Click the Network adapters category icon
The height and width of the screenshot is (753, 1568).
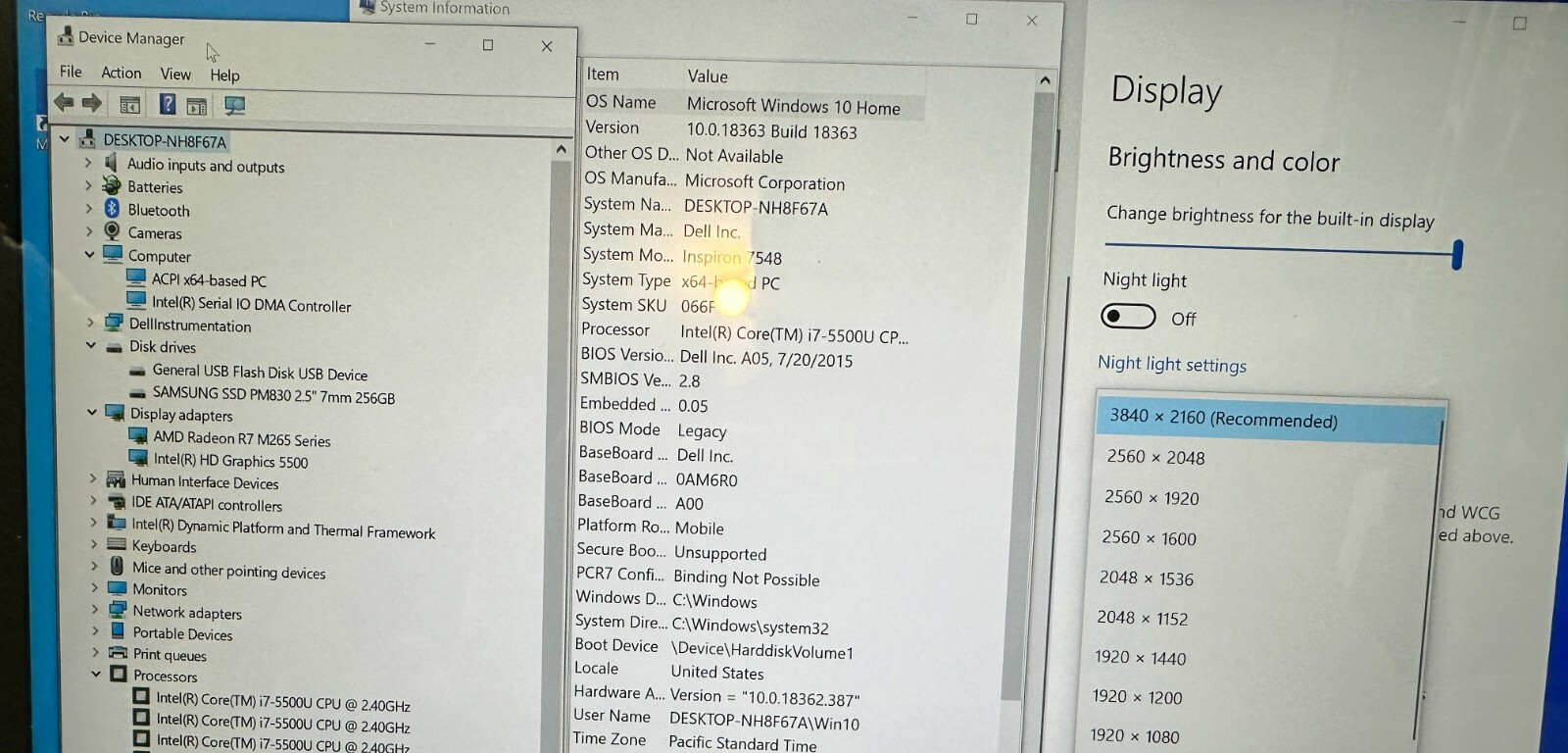(x=118, y=610)
